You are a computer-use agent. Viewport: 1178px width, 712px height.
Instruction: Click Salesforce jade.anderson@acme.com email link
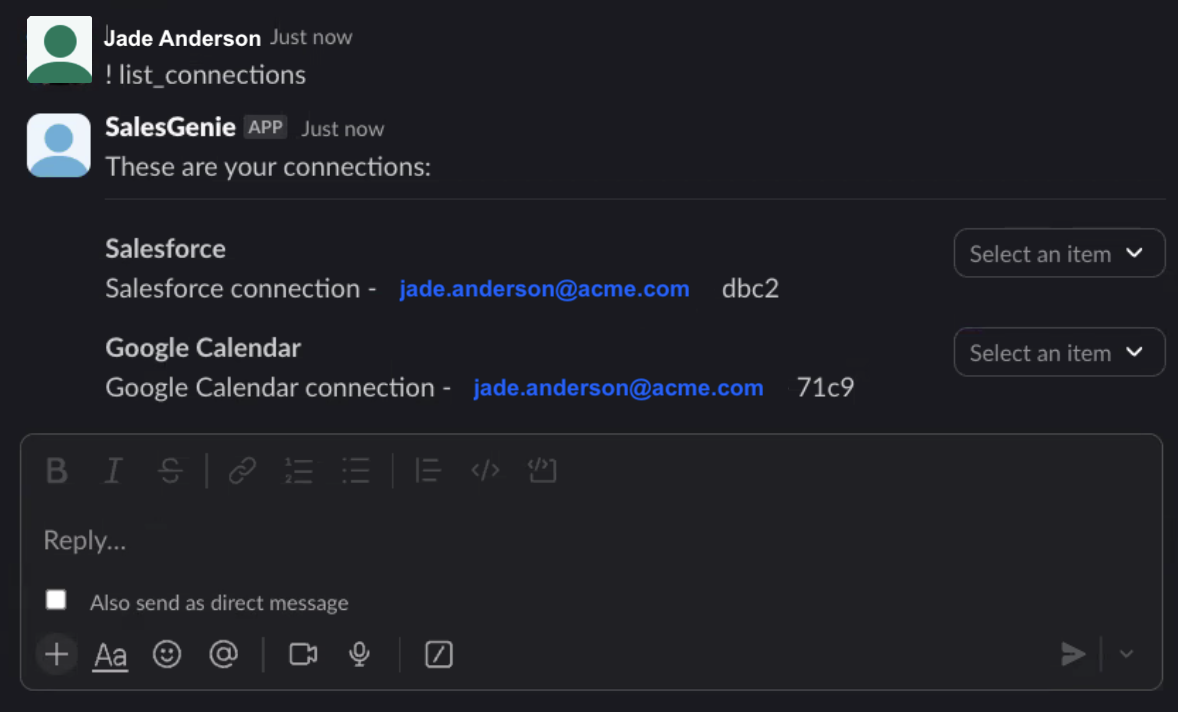pos(544,289)
